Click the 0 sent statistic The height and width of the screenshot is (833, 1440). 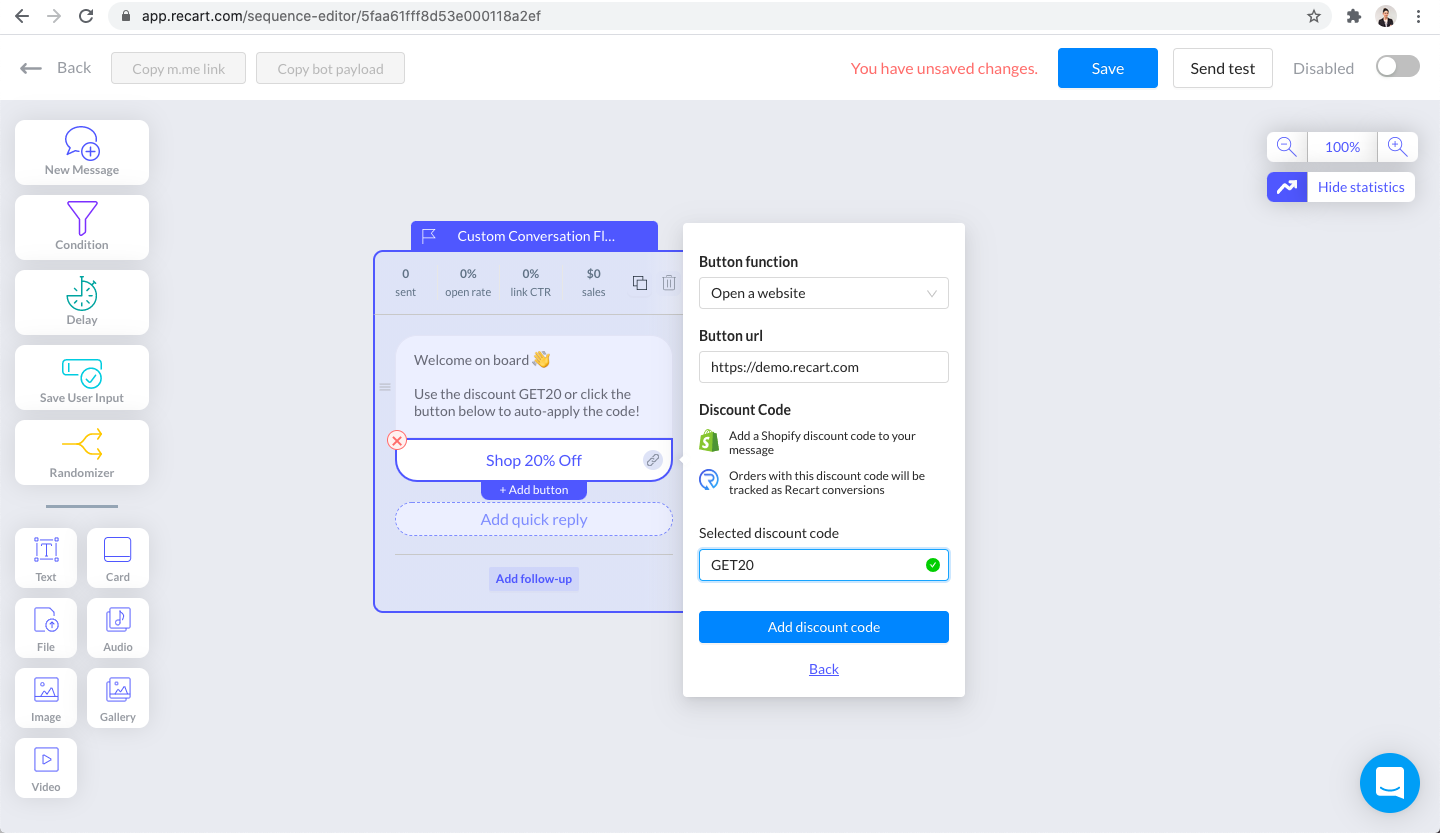(x=405, y=283)
